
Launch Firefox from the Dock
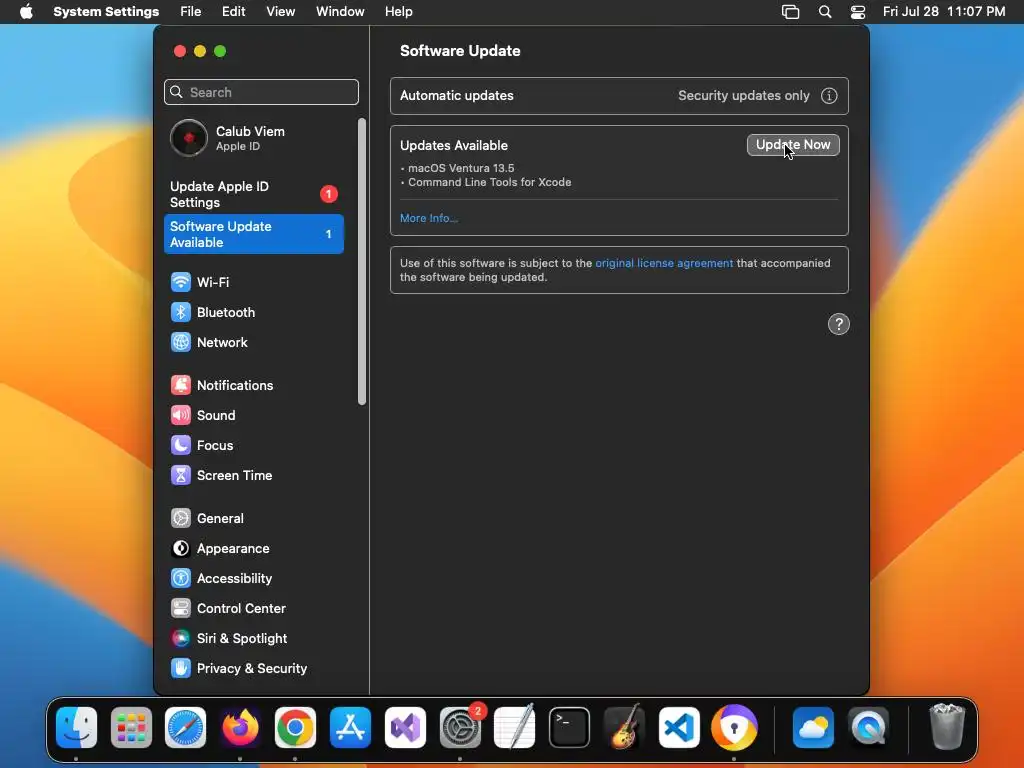click(240, 727)
